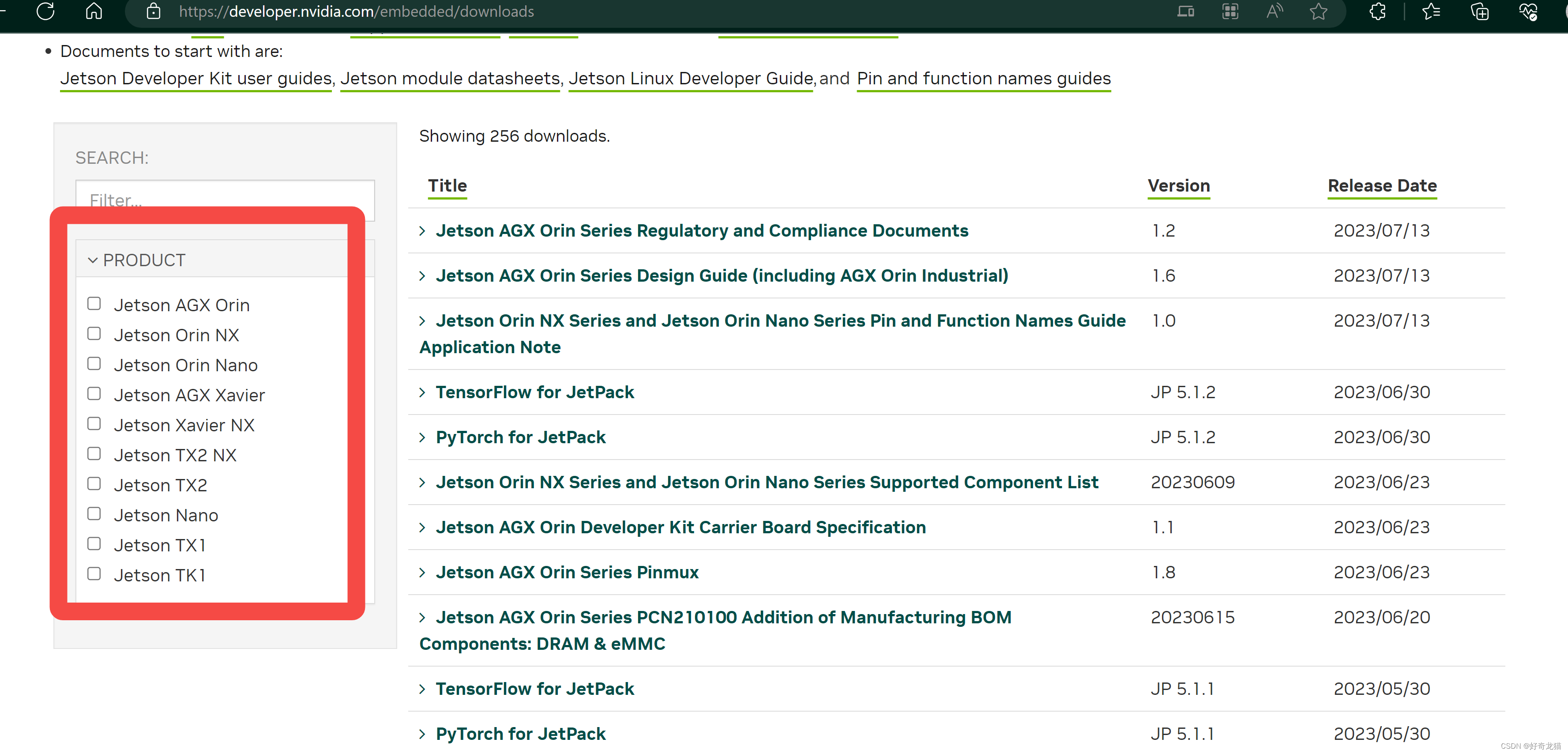This screenshot has width=1568, height=754.
Task: Sort by Release Date column header
Action: [1382, 186]
